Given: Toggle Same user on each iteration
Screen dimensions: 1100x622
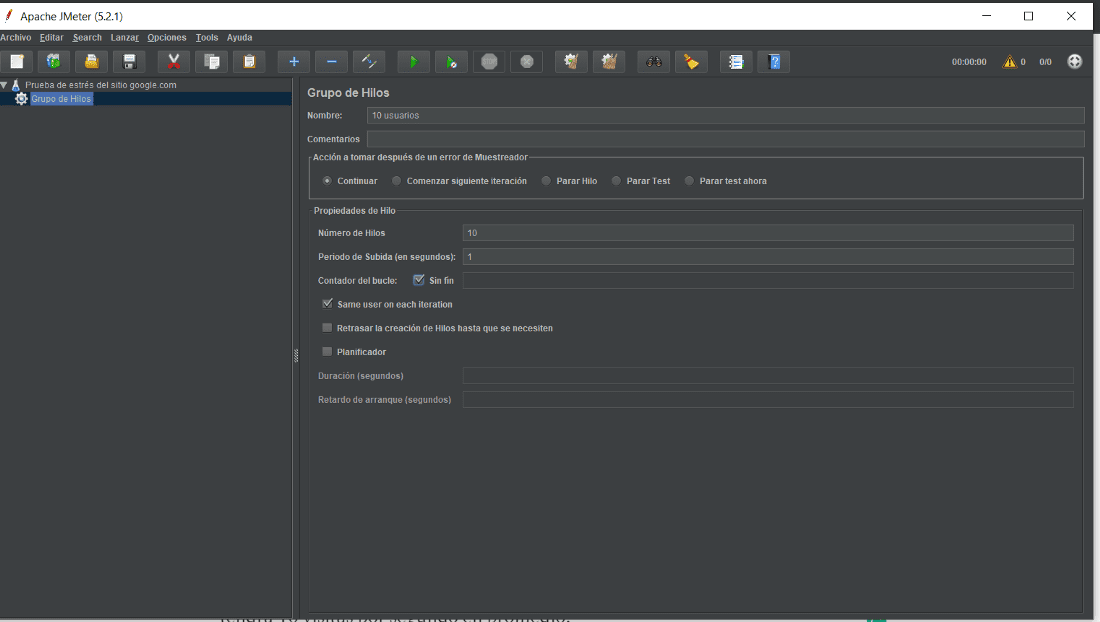Looking at the screenshot, I should pos(327,304).
